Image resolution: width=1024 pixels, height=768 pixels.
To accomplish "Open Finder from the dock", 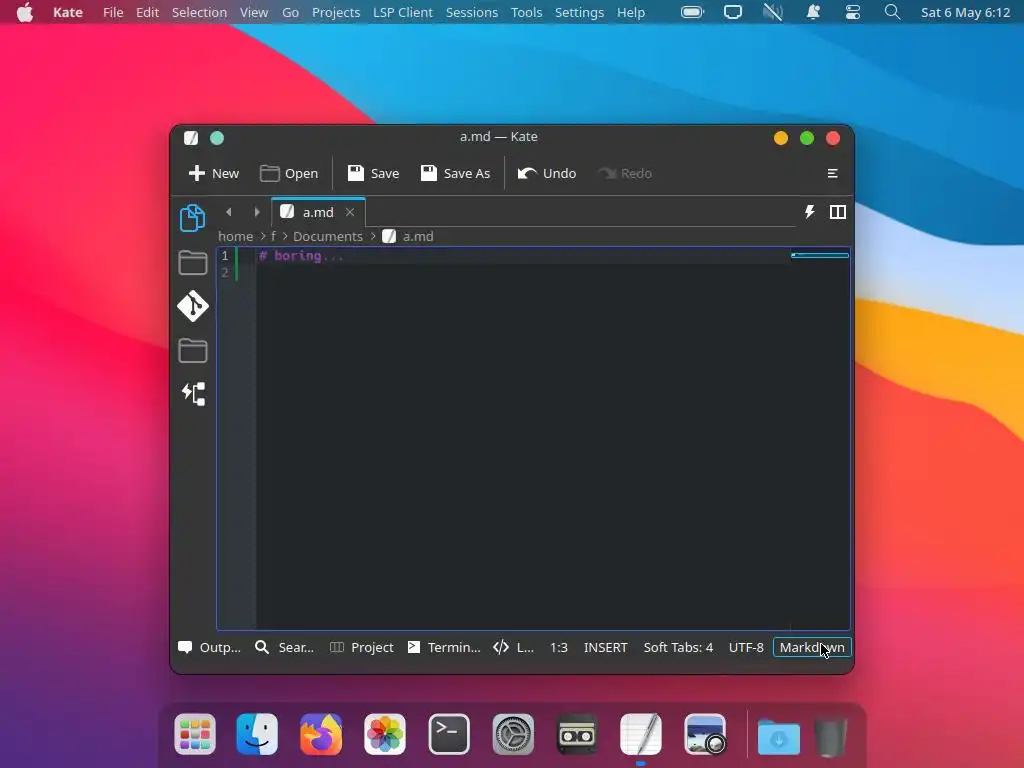I will coord(257,734).
